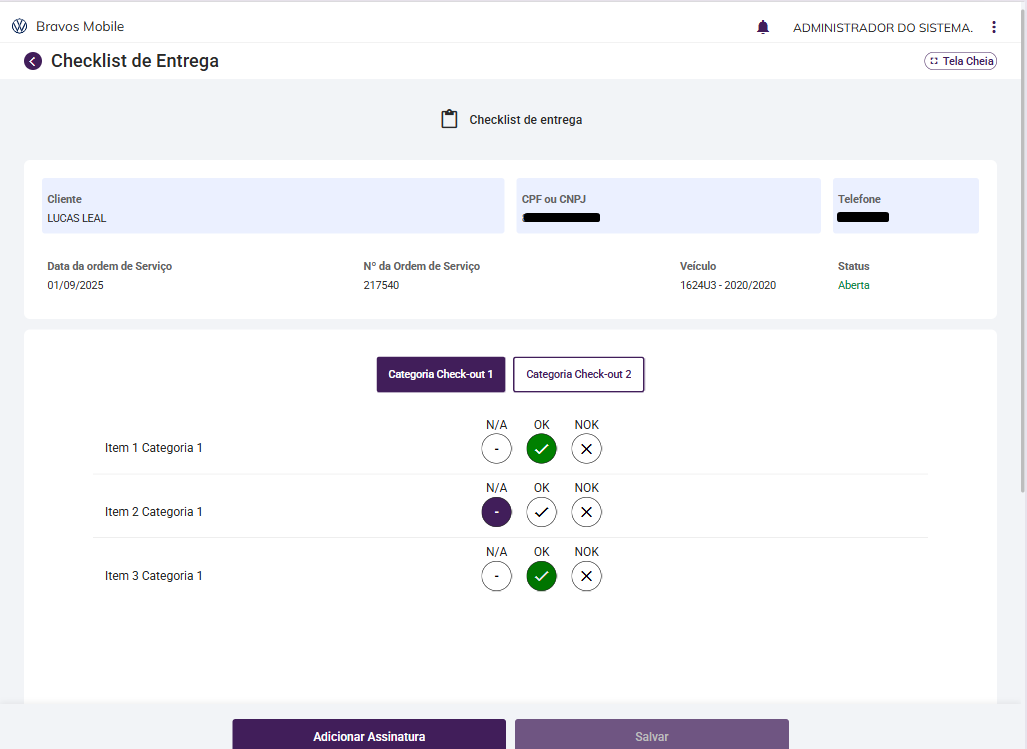
Task: Switch to Categoria Check-out 1 tab
Action: tap(440, 374)
